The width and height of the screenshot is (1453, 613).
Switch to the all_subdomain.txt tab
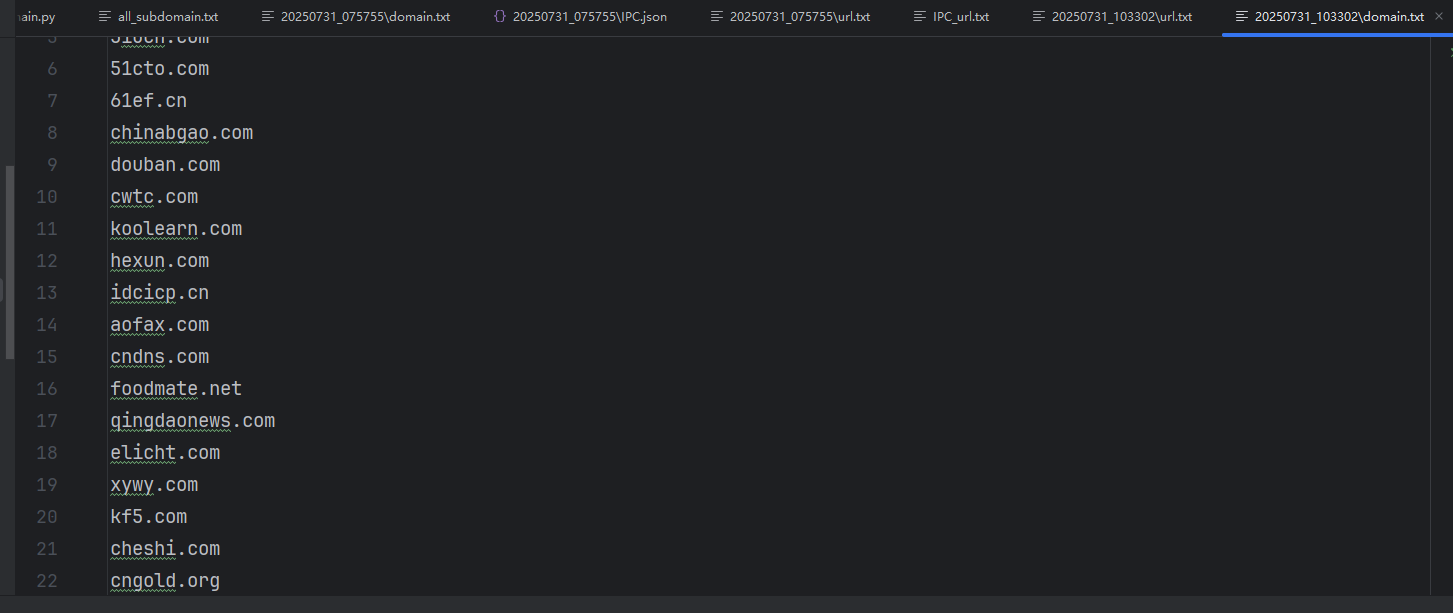[x=157, y=17]
